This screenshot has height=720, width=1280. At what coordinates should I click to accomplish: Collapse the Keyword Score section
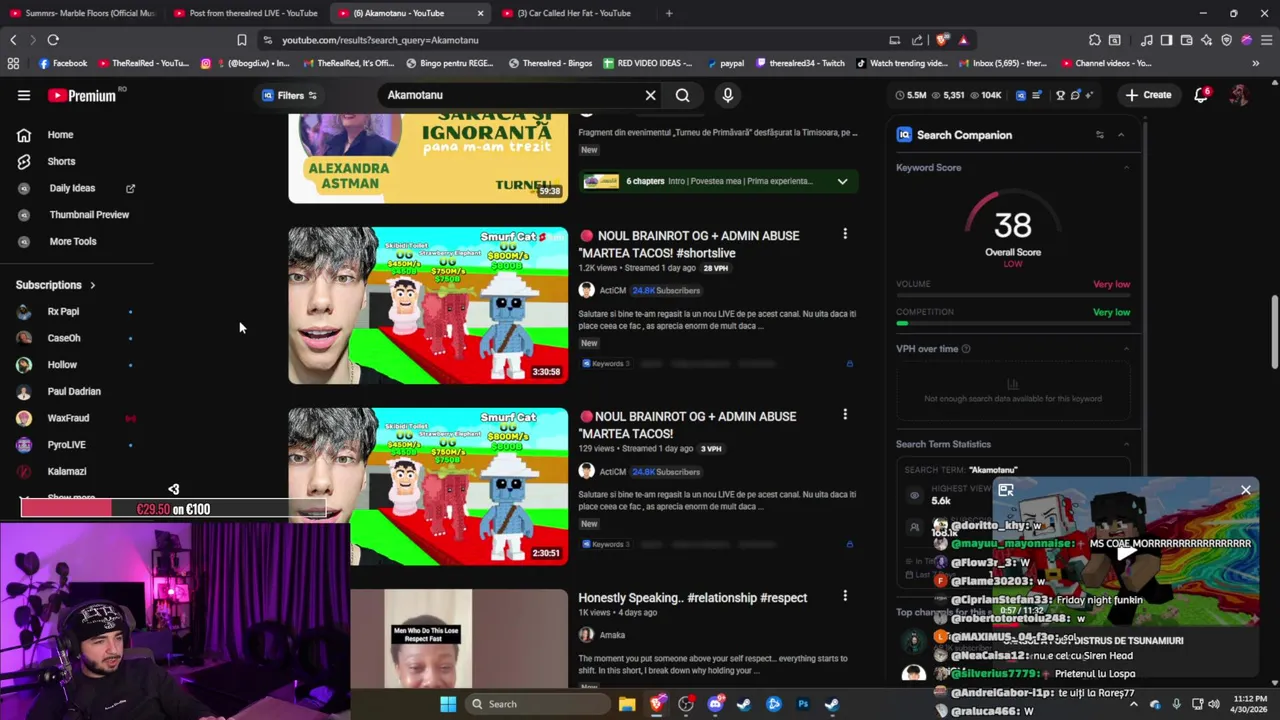1126,168
